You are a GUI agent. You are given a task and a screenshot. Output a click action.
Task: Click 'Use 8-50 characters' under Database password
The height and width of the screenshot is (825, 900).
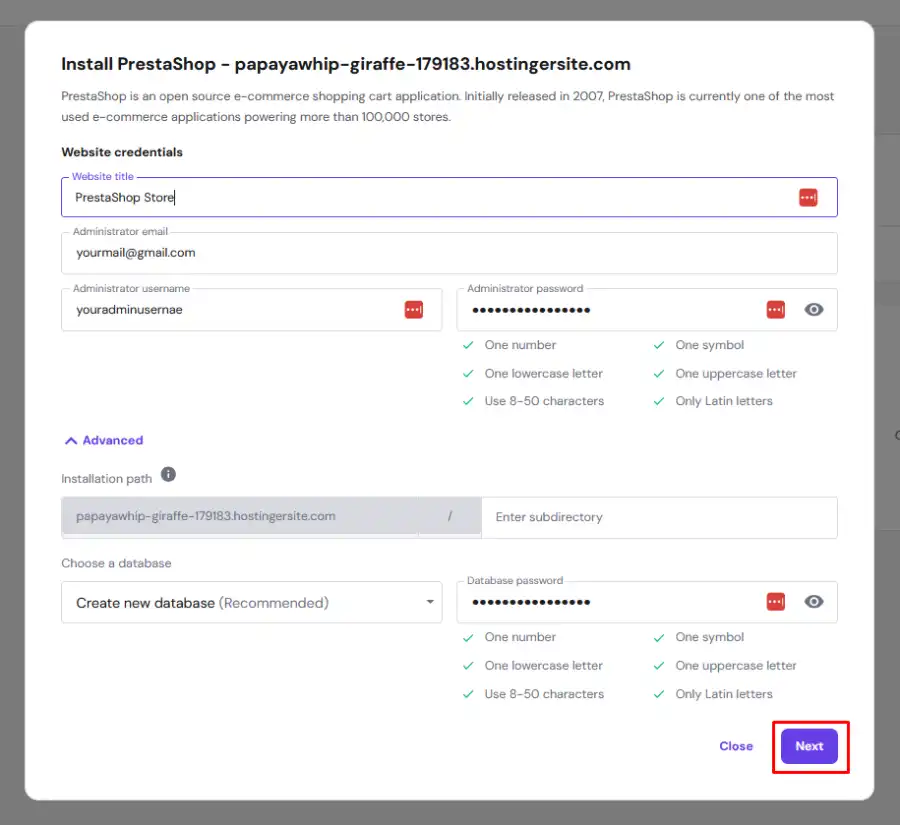(544, 694)
